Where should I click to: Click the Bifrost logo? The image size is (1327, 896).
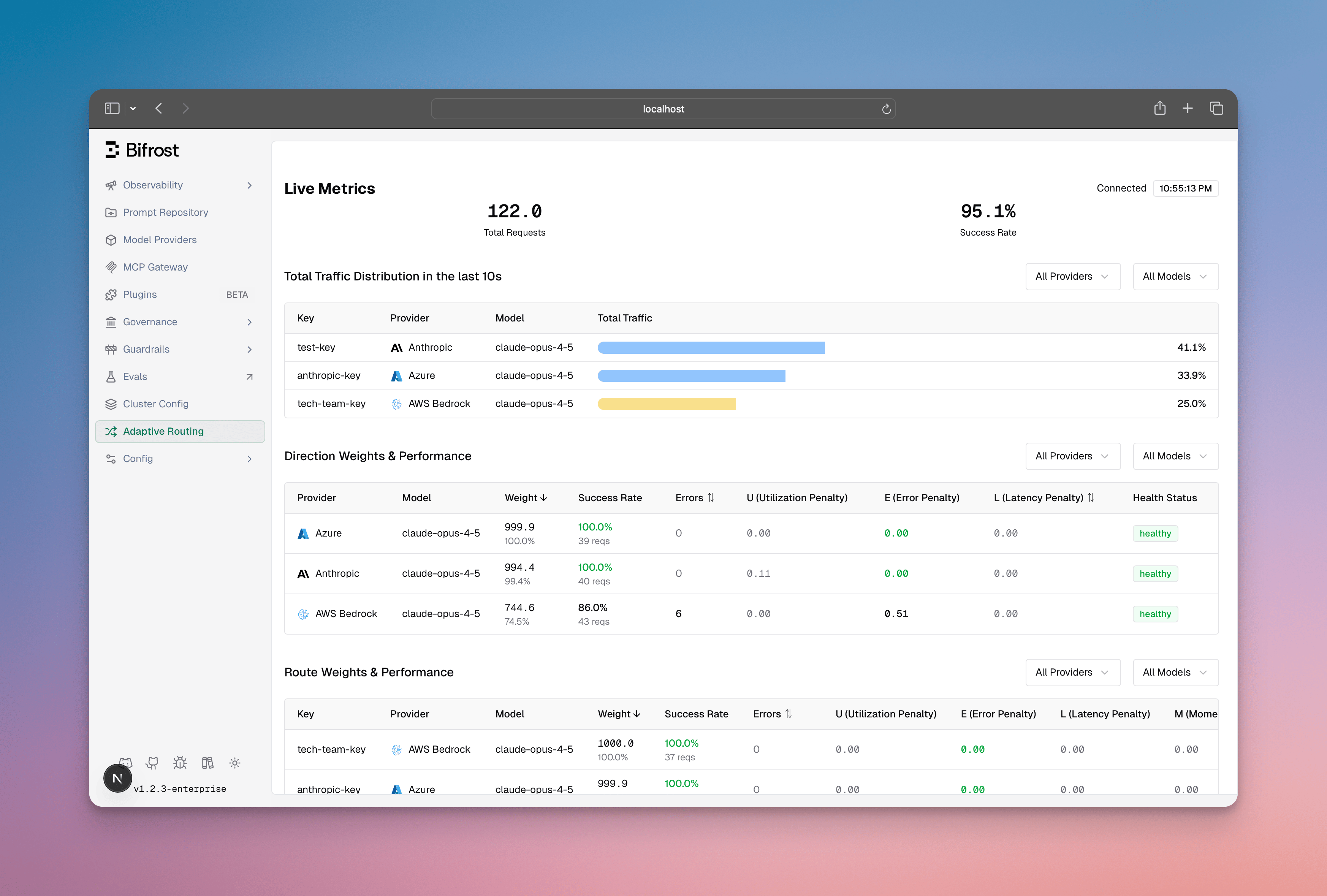[142, 150]
